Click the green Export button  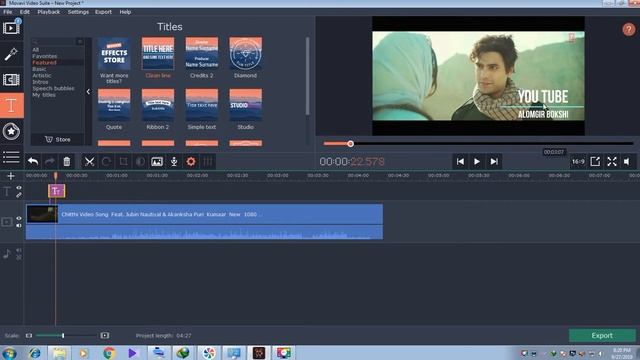(602, 336)
